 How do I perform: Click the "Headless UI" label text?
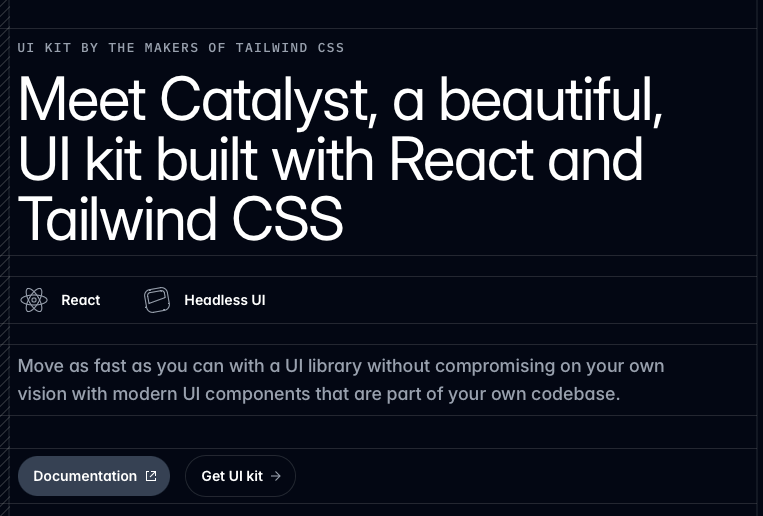[225, 300]
